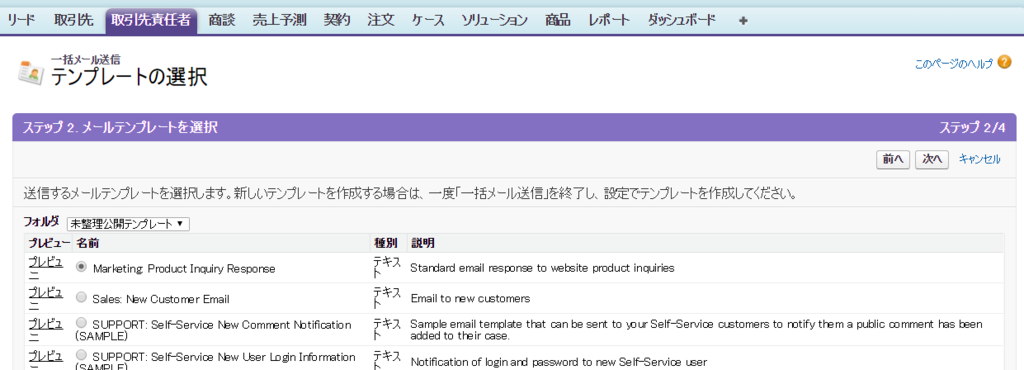This screenshot has width=1024, height=370.
Task: Select Sales: New Customer Email radio button
Action: (81, 297)
